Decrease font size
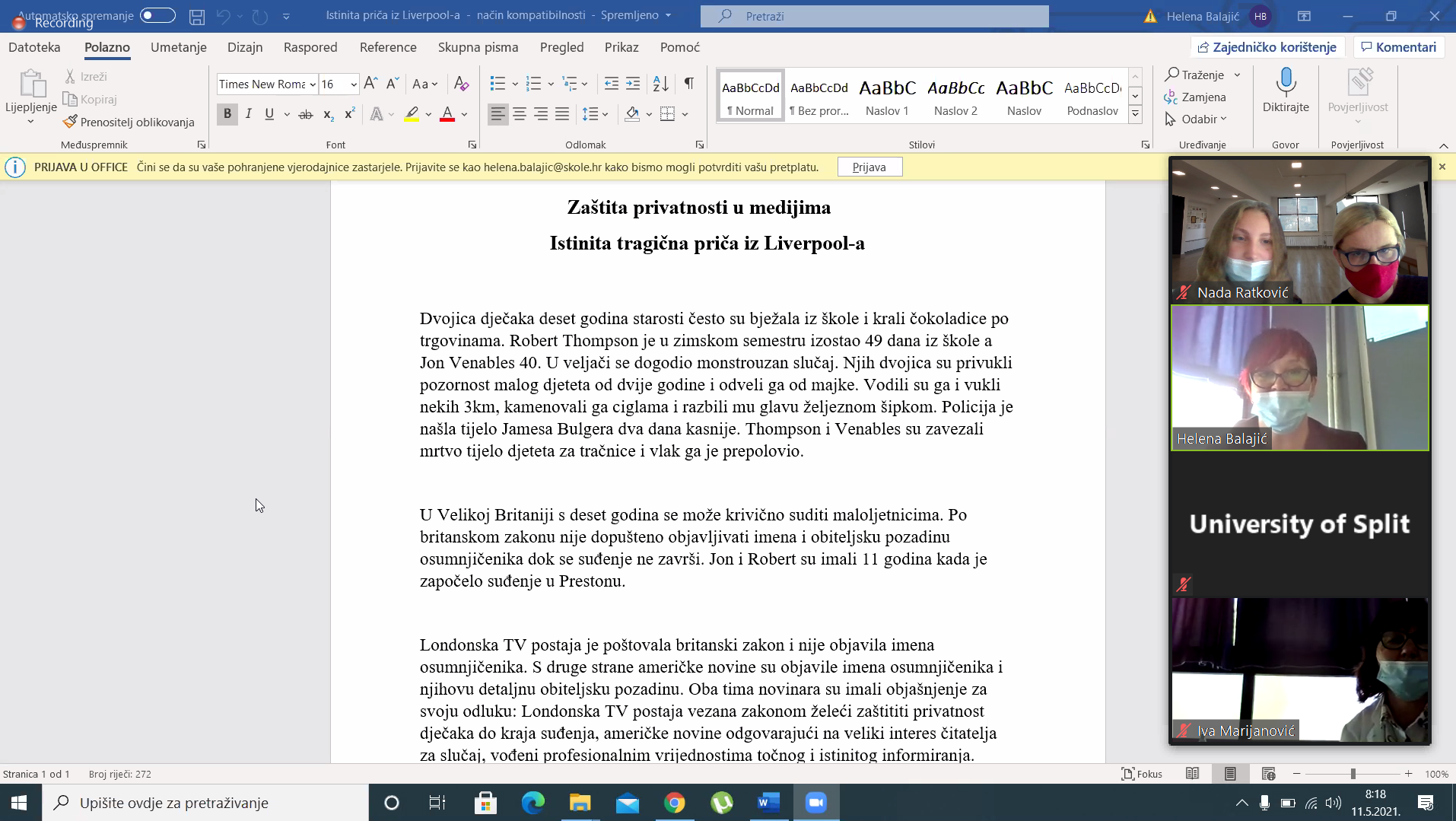Screen dimensions: 1456x821 393,84
